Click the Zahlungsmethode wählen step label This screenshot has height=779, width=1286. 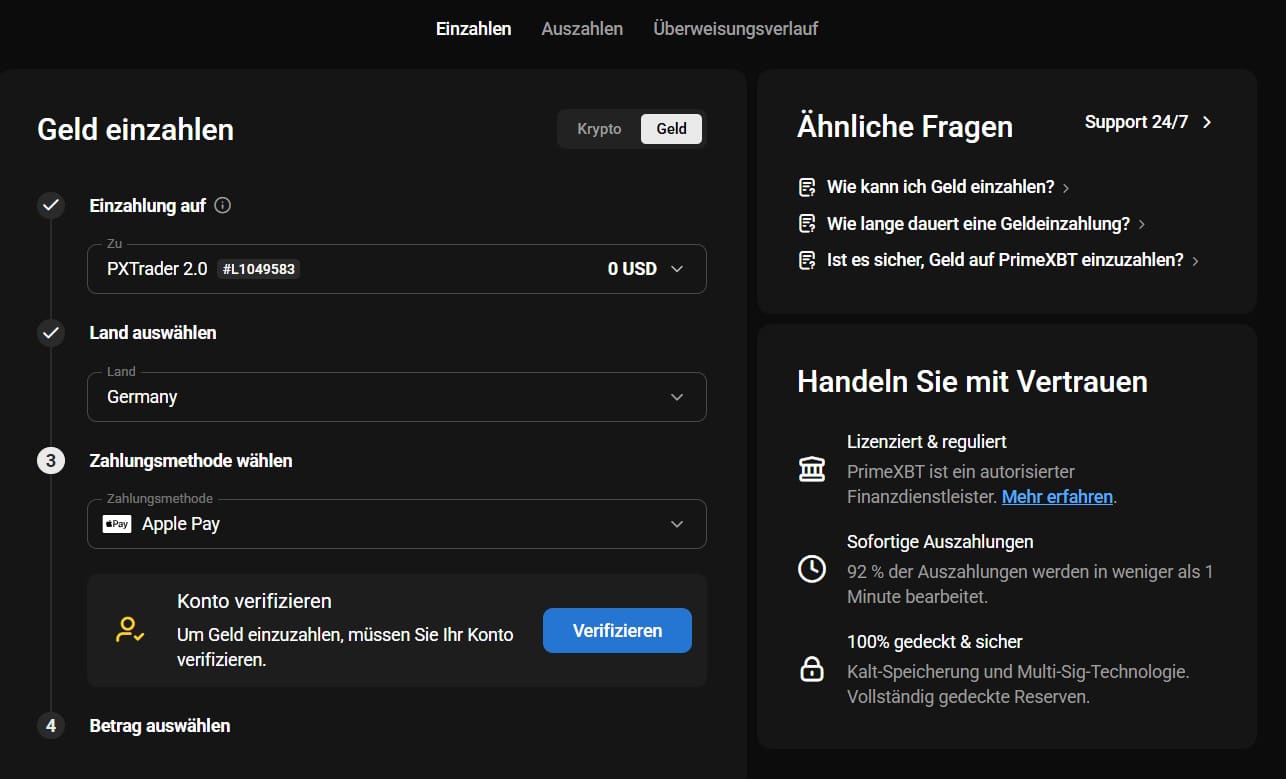191,461
